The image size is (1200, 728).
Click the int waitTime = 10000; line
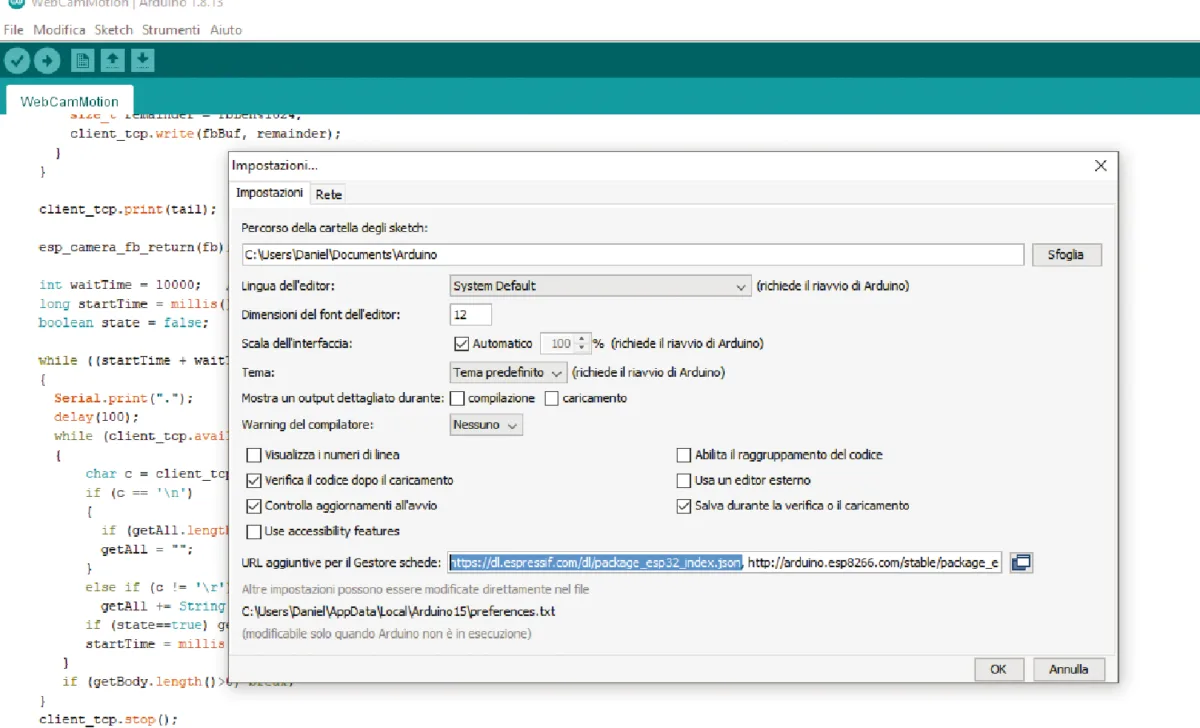click(x=120, y=284)
